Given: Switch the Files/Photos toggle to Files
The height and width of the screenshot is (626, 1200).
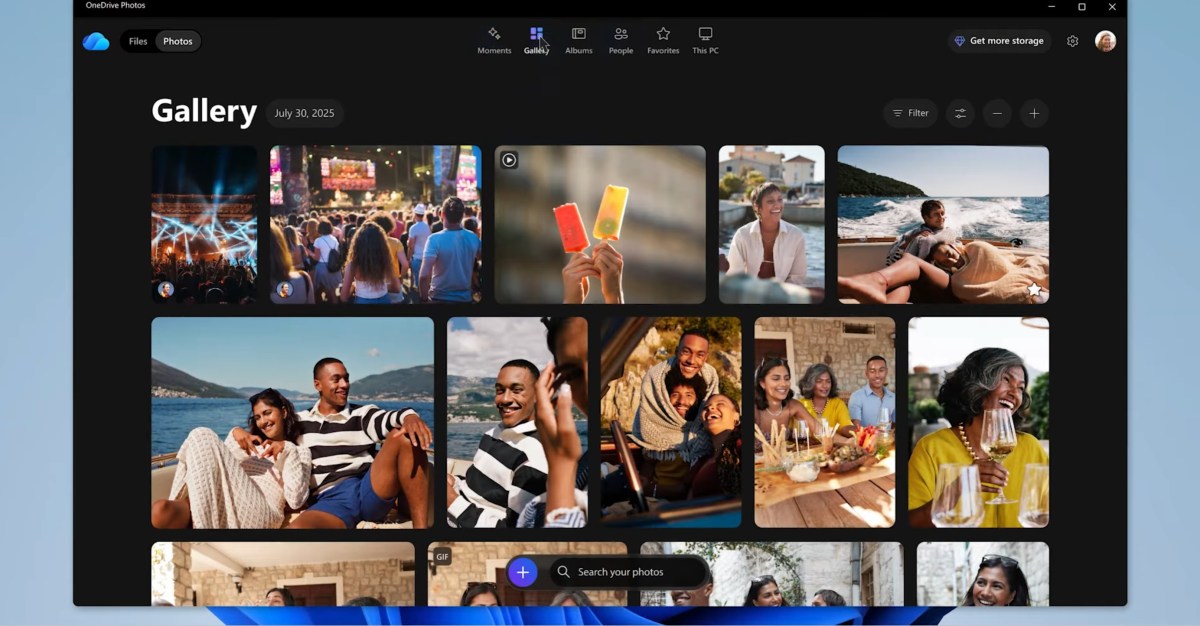Looking at the screenshot, I should (137, 41).
